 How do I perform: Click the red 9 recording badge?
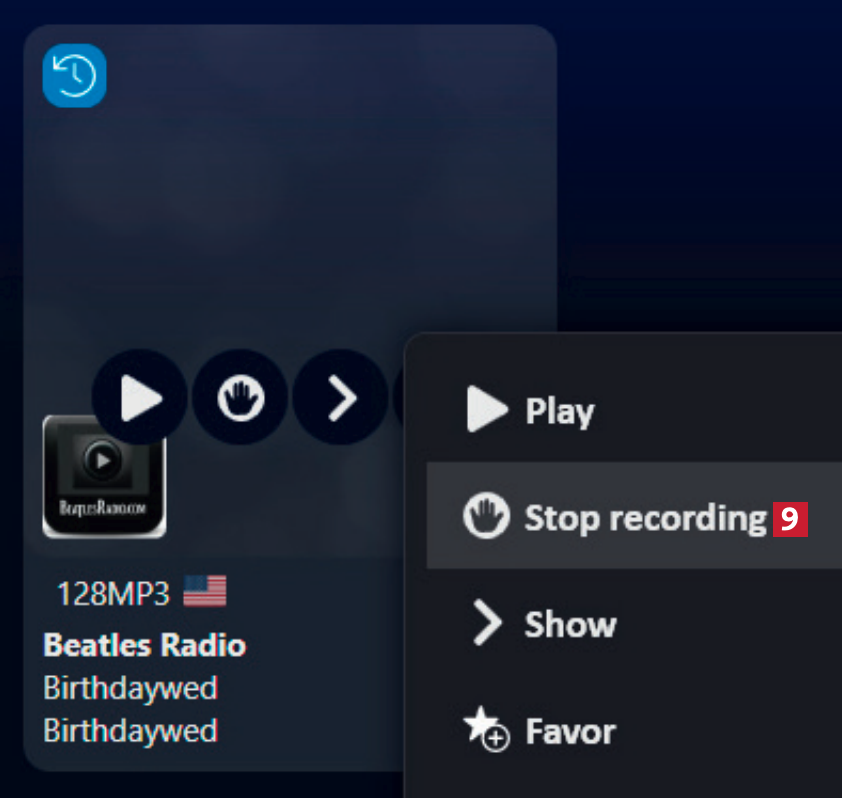(x=790, y=519)
